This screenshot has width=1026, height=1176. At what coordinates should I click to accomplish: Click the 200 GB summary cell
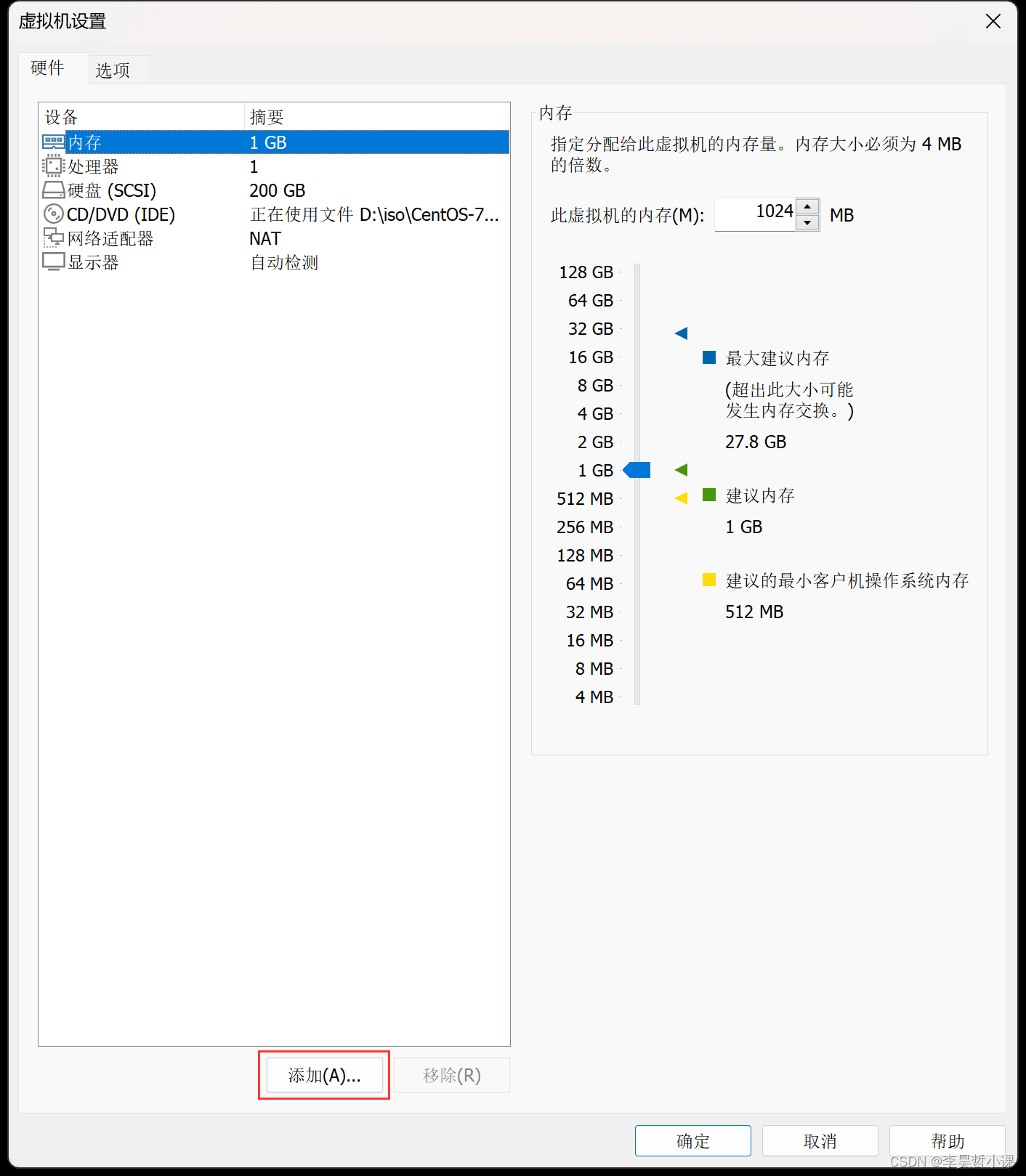tap(278, 190)
